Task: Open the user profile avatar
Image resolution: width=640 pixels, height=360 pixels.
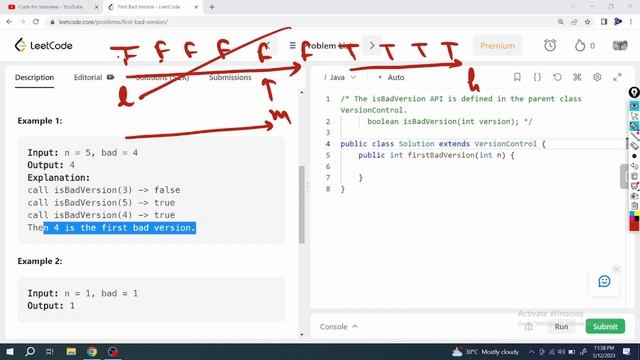Action: [x=620, y=45]
